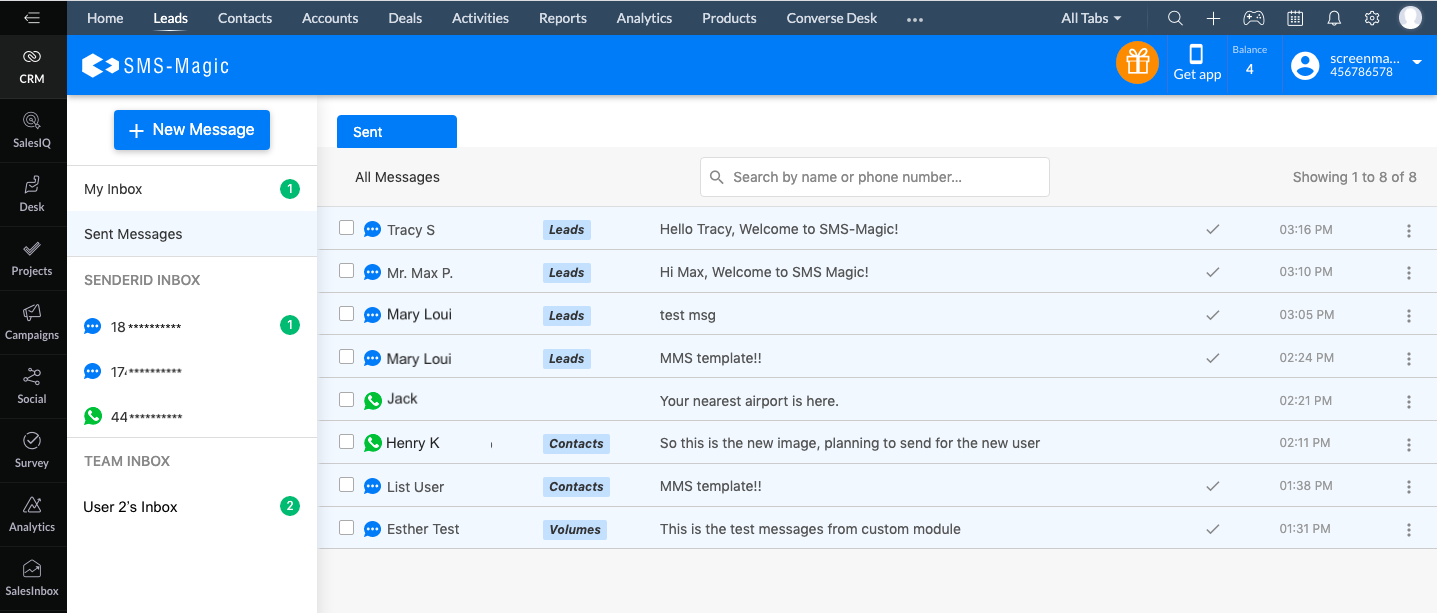
Task: Open the Desk app from the sidebar
Action: pyautogui.click(x=32, y=192)
